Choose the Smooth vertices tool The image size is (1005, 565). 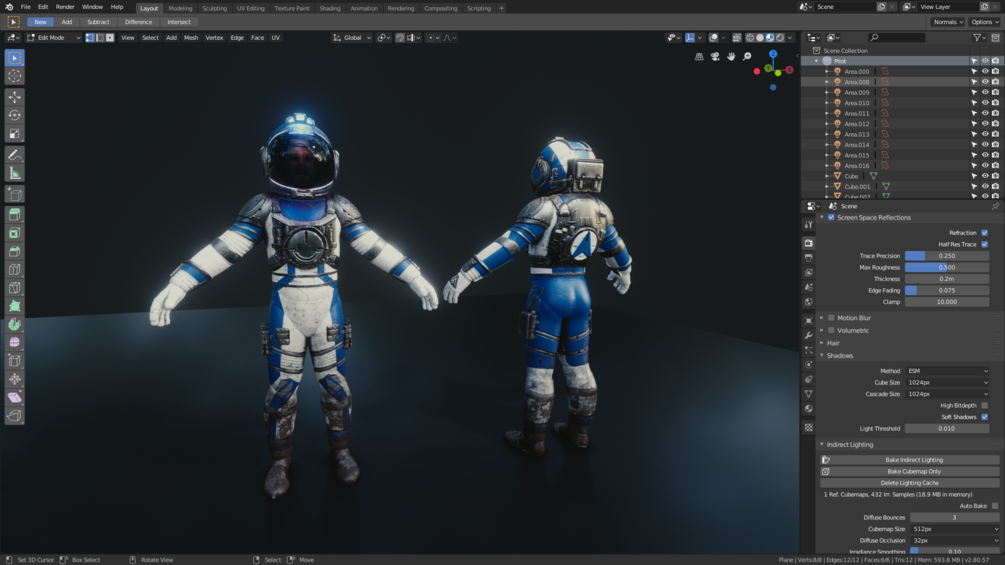pos(14,343)
